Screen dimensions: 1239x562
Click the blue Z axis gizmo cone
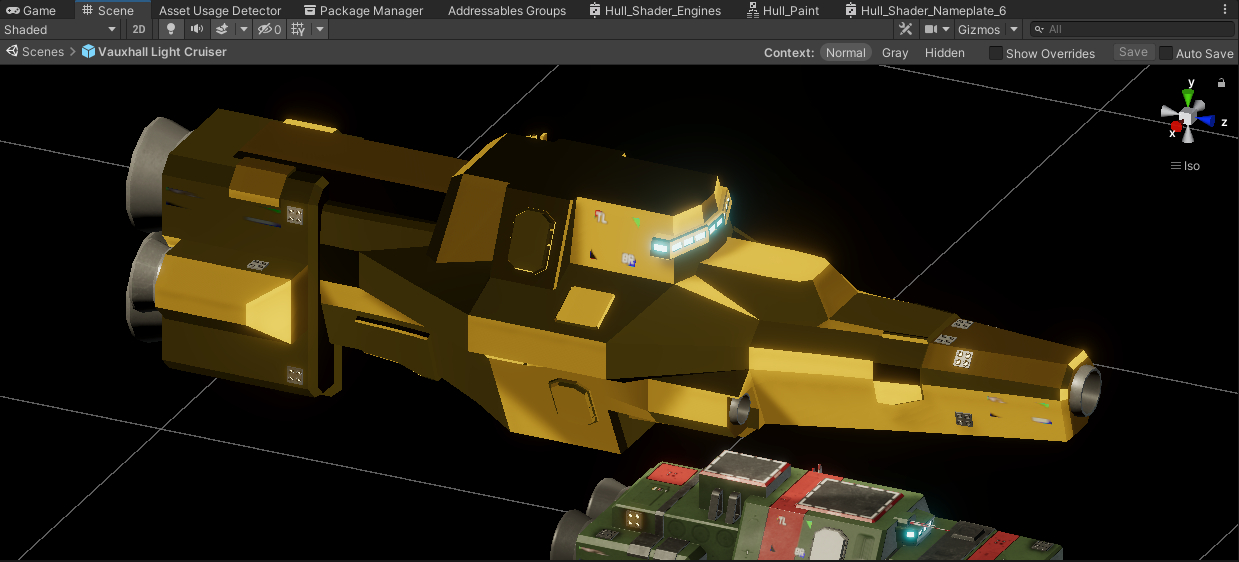coord(1207,121)
